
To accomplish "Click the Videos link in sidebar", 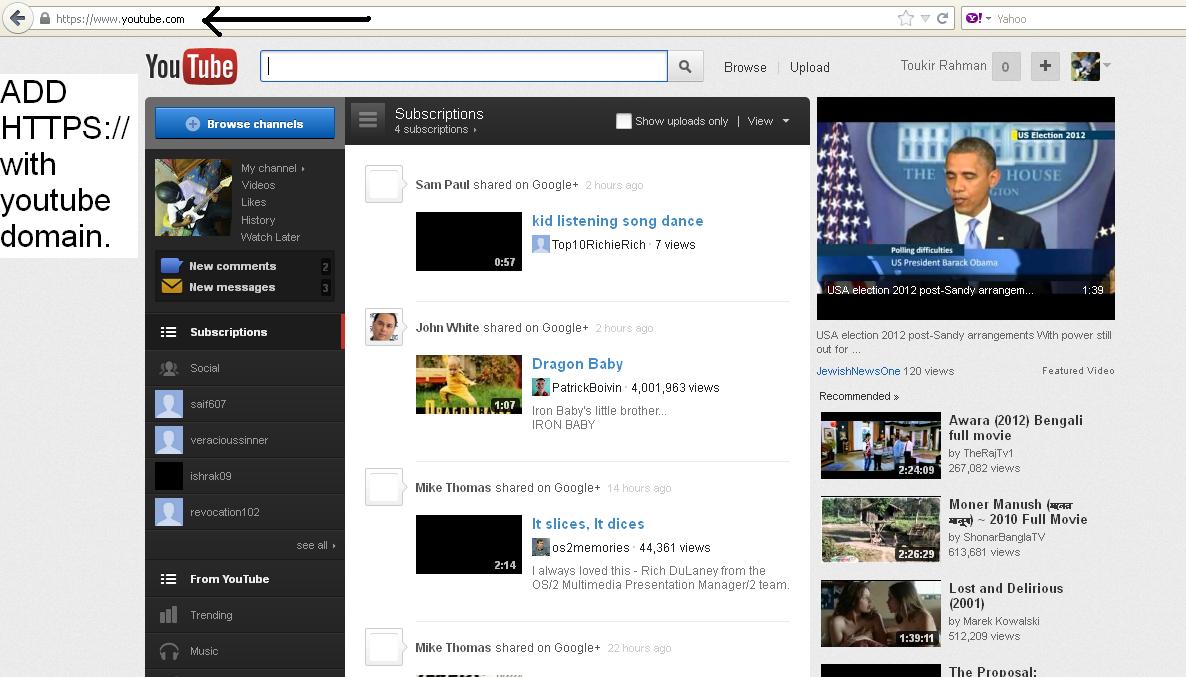I will pos(258,185).
